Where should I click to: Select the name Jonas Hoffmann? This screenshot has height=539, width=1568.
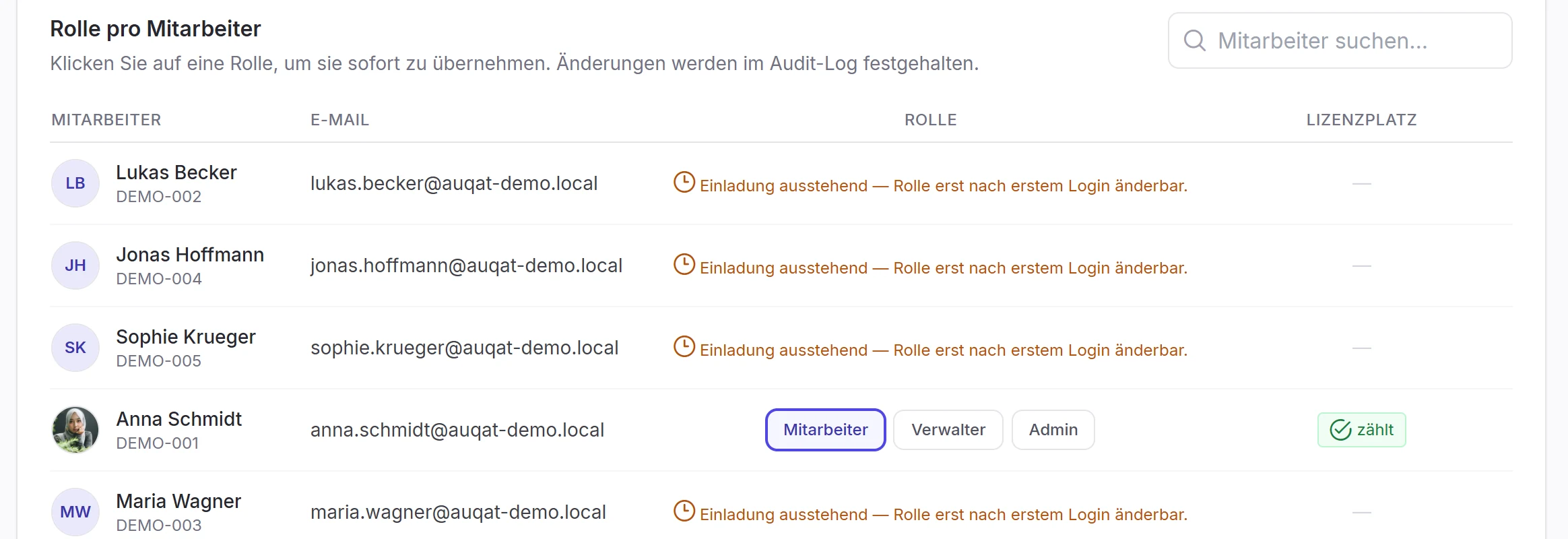pyautogui.click(x=190, y=255)
